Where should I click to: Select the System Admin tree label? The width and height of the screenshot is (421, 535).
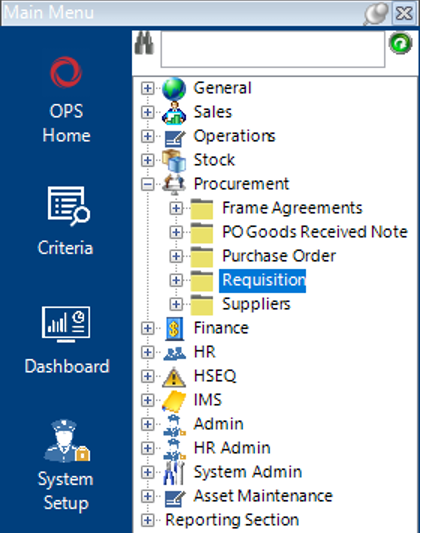click(248, 472)
